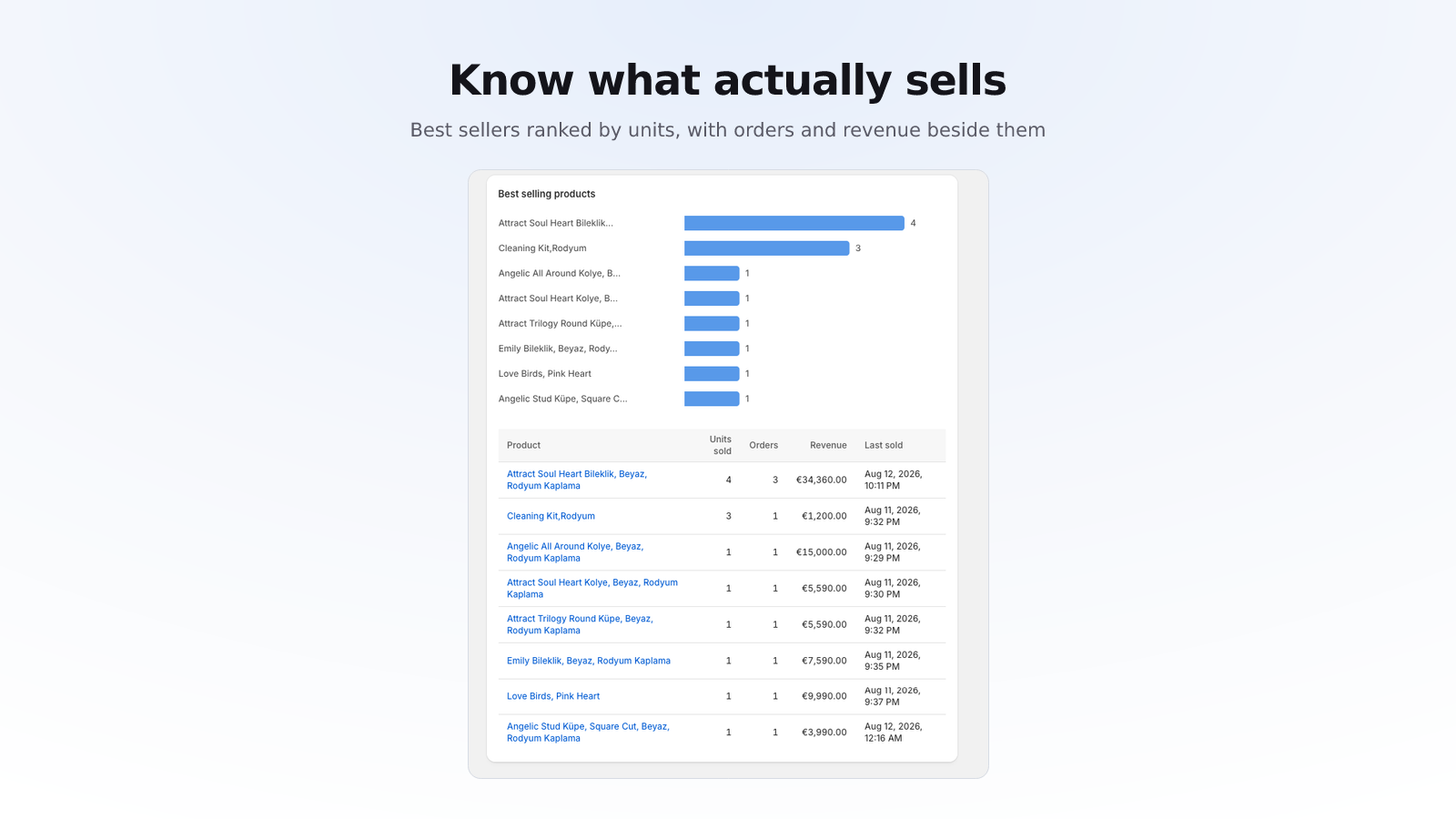Open Attract Trilogy Round Küpe product link
Screen dimensions: 1456x819
point(580,624)
